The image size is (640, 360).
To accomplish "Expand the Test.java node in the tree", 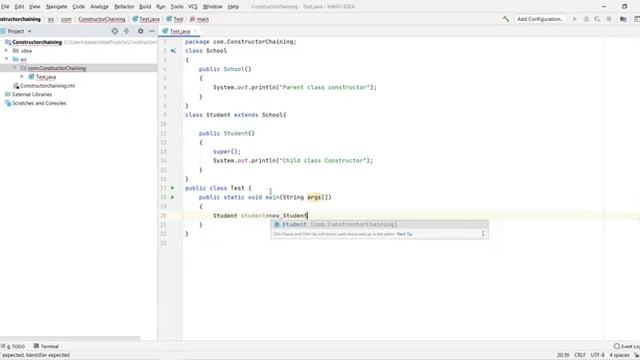I will 22,77.
